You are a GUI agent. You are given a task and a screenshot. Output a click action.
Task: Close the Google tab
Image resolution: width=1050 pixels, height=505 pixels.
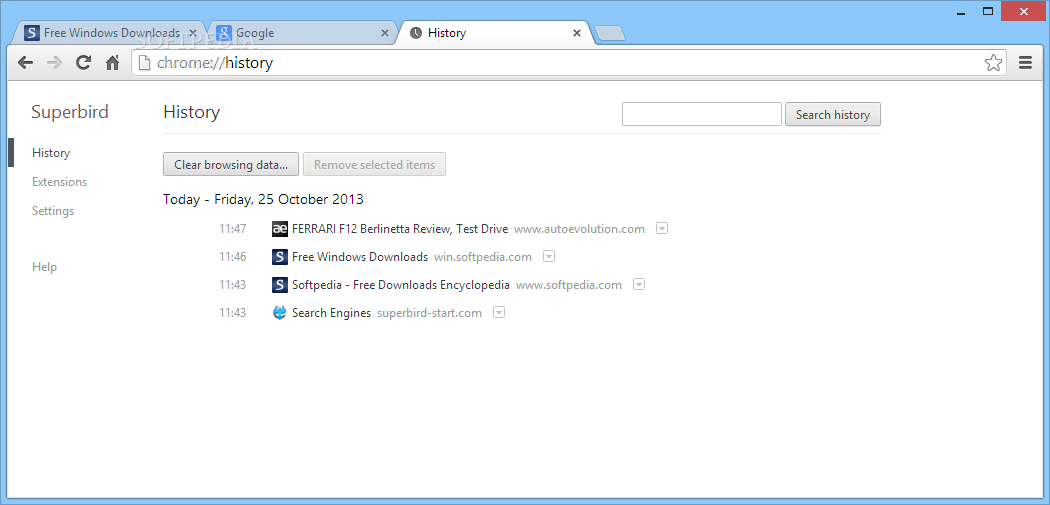tap(384, 33)
